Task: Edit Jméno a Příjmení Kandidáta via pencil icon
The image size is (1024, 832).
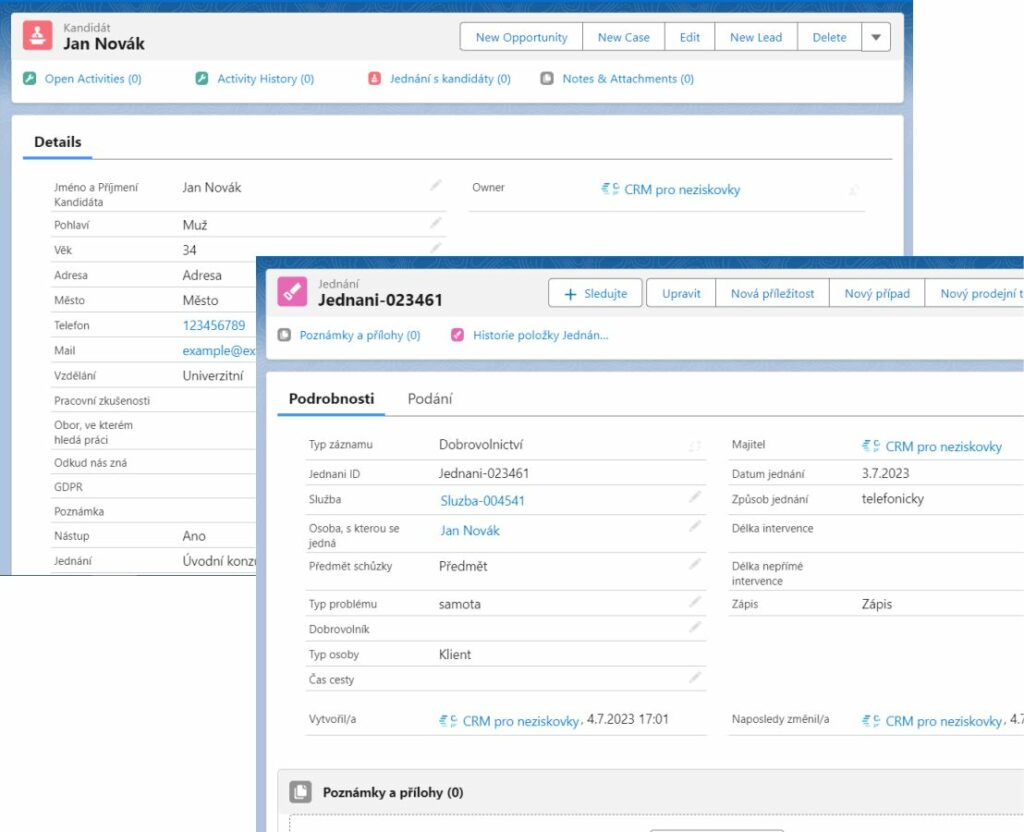Action: (435, 185)
